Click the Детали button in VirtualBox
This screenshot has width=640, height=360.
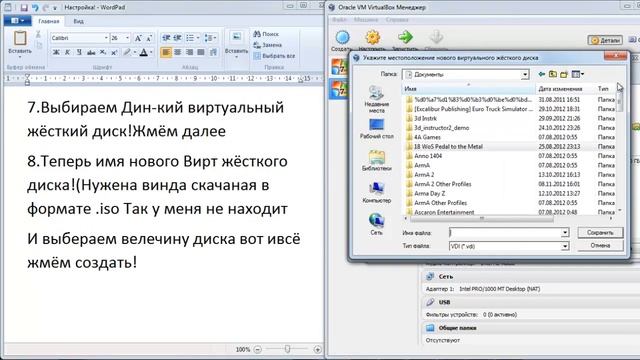click(606, 40)
